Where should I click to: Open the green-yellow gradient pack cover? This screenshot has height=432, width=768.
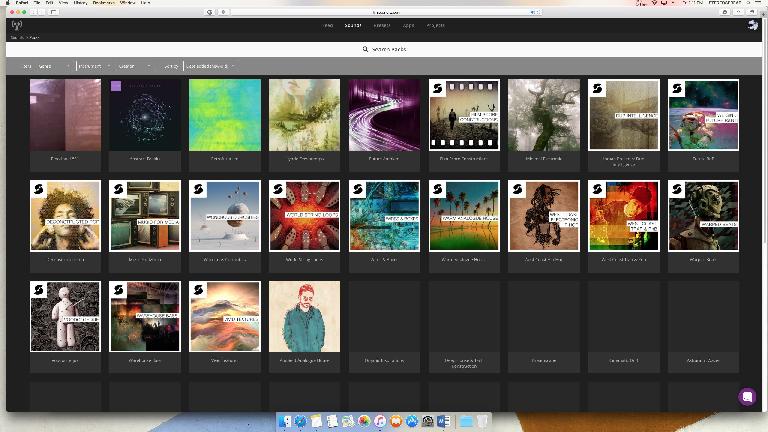pos(225,115)
